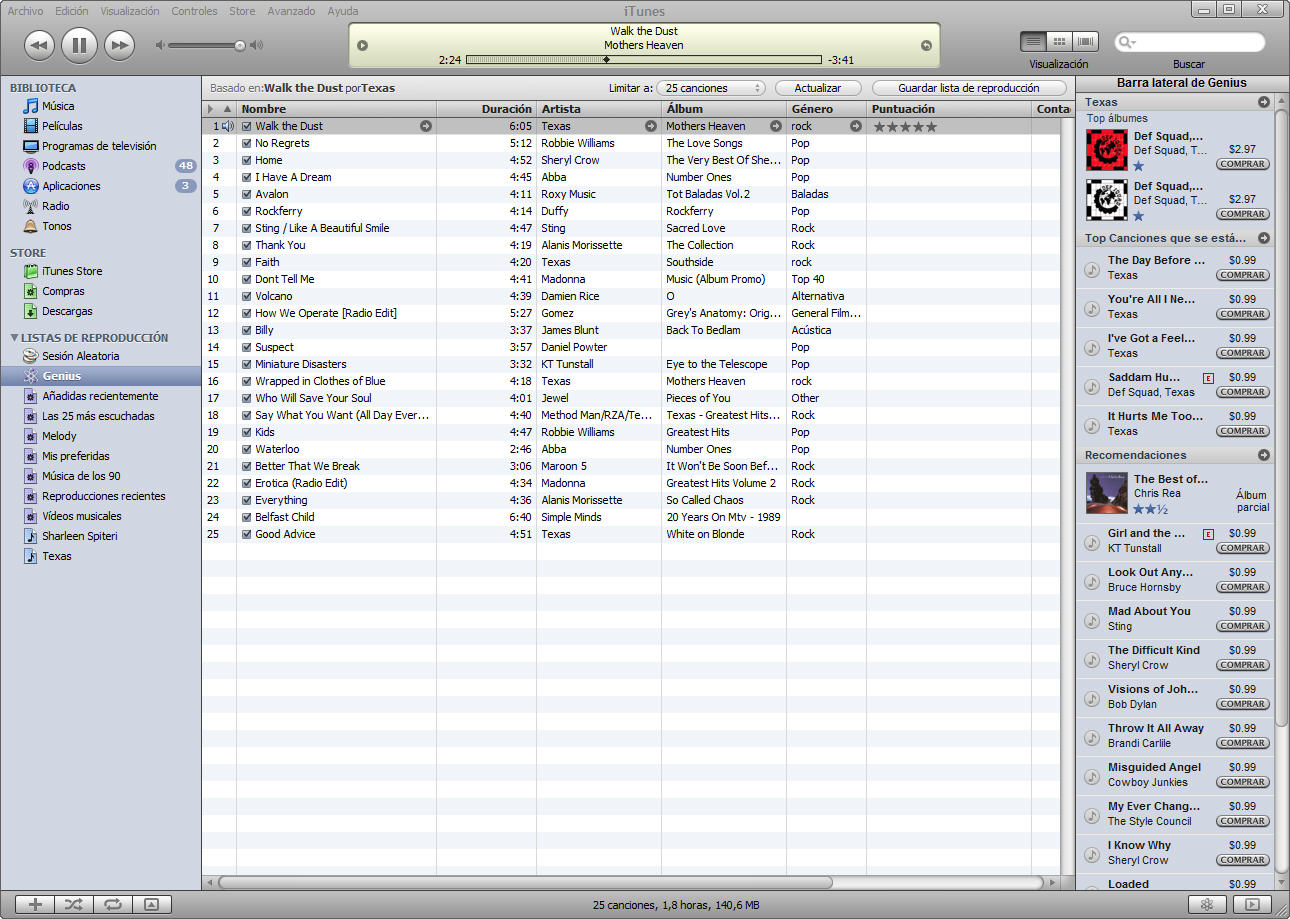The width and height of the screenshot is (1290, 919).
Task: Collapse the Listas de Reproducción section
Action: click(14, 338)
